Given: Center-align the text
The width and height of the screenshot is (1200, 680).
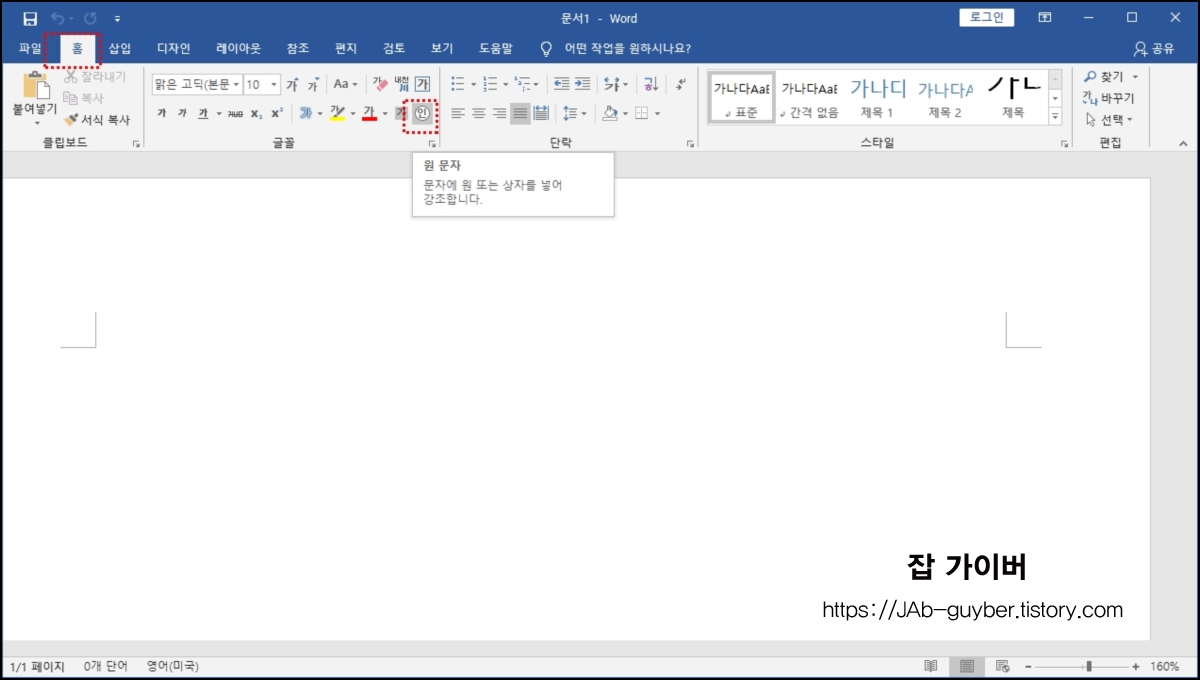Looking at the screenshot, I should click(x=479, y=114).
